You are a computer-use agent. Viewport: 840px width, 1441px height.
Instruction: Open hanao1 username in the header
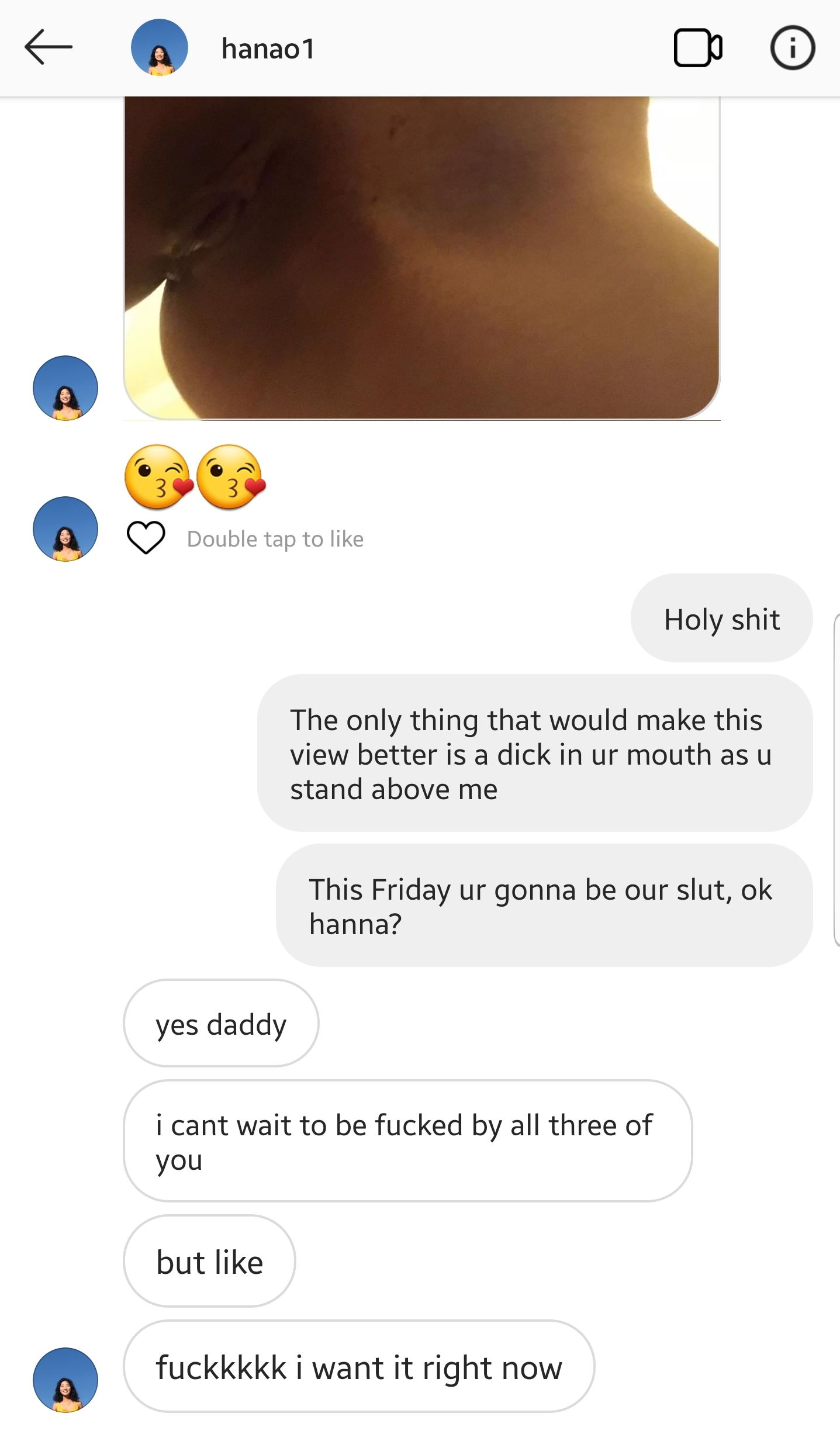click(x=268, y=49)
